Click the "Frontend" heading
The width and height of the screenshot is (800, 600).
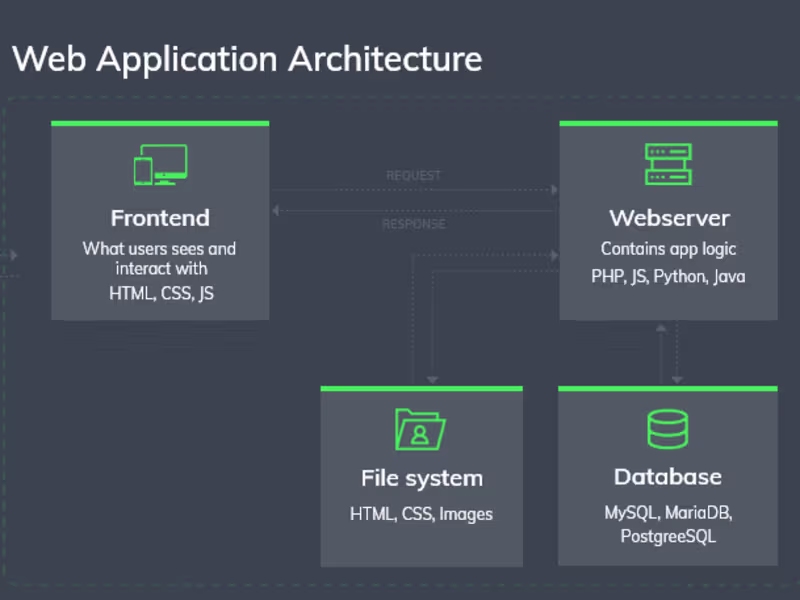[x=160, y=218]
